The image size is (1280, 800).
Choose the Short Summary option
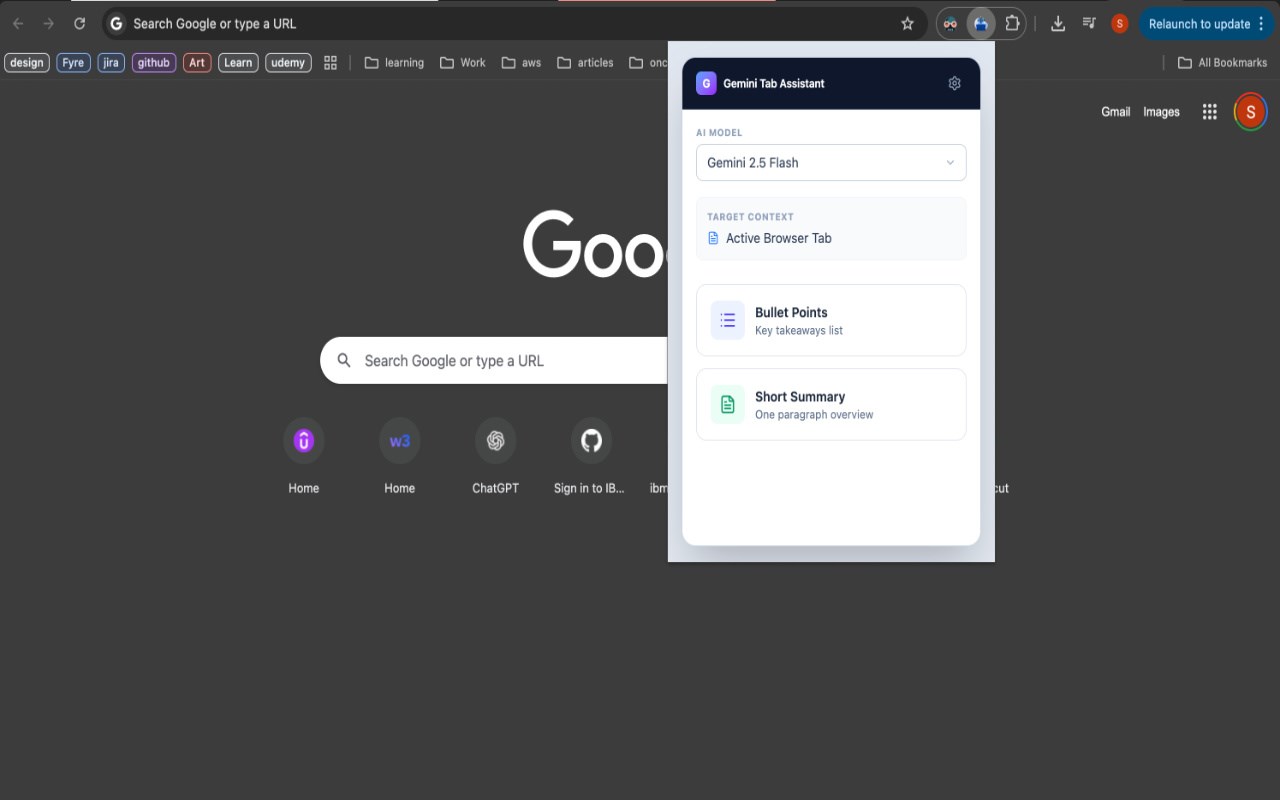831,404
